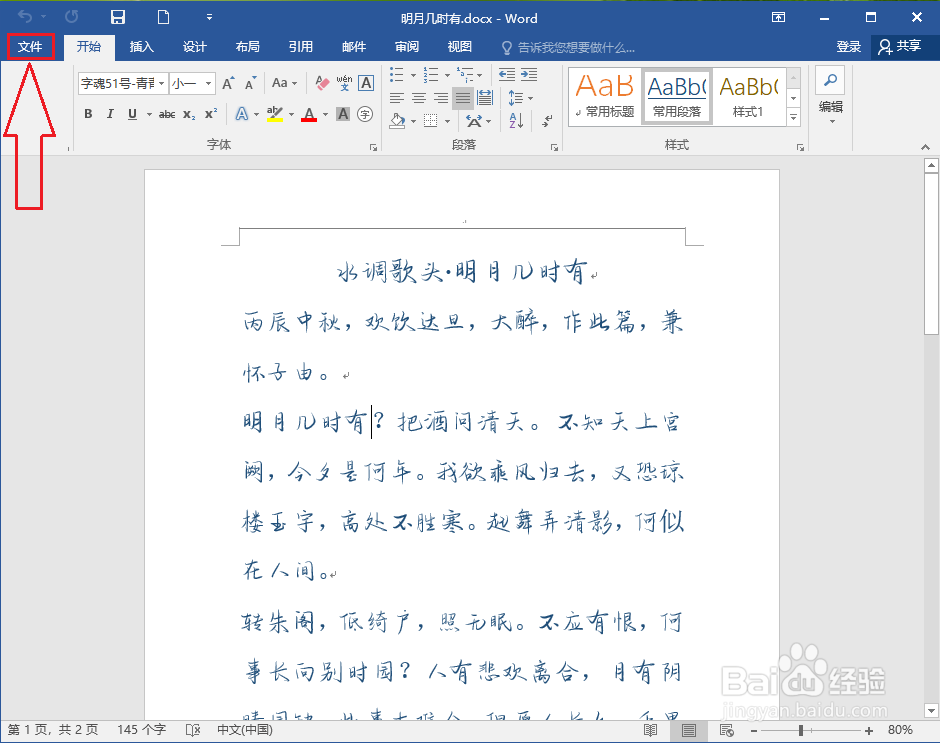This screenshot has width=940, height=743.
Task: Switch to the 插入 ribbon tab
Action: (141, 46)
